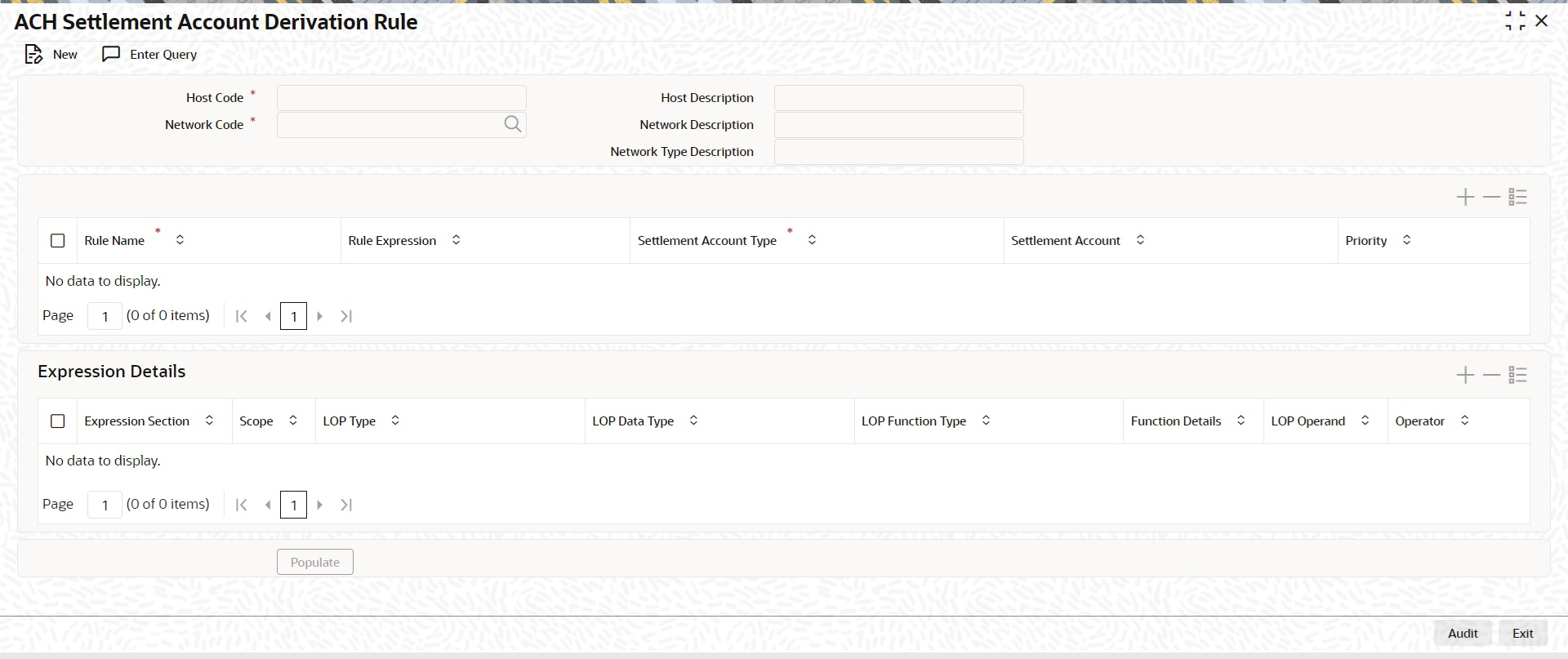Click the Enter Query icon
The height and width of the screenshot is (659, 1568).
111,55
